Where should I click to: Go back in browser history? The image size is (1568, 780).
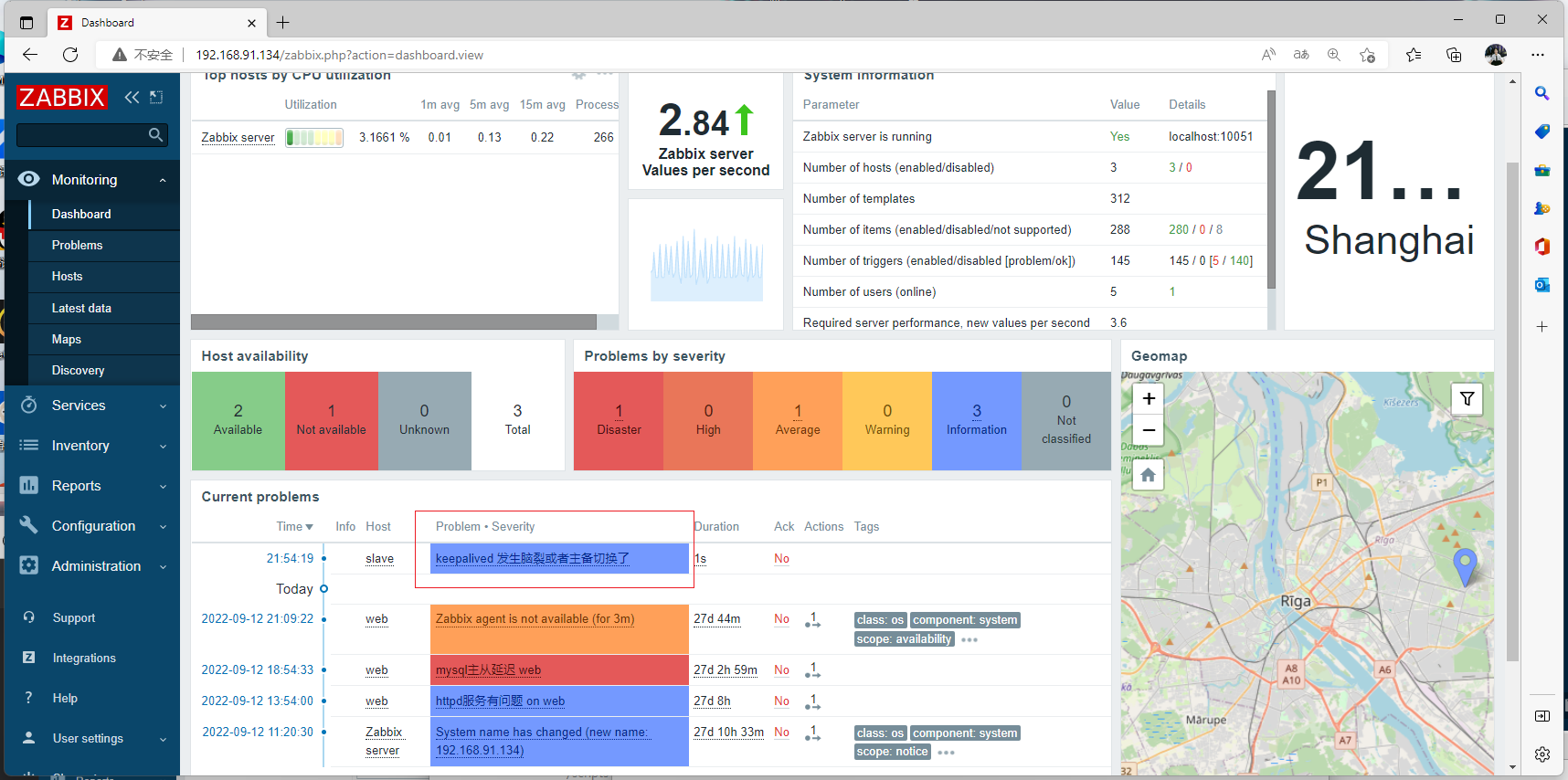(30, 55)
